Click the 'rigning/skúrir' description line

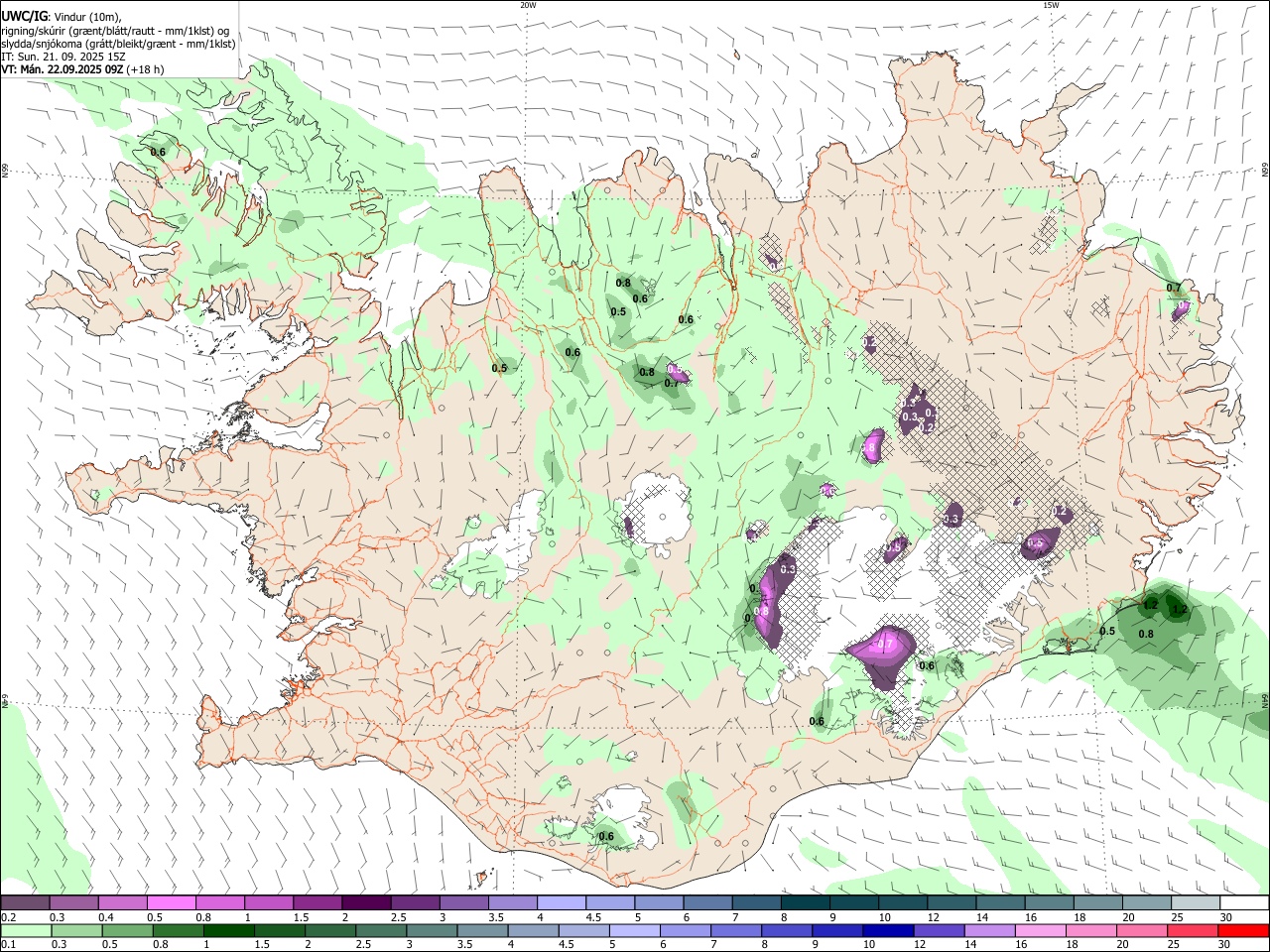pos(115,30)
